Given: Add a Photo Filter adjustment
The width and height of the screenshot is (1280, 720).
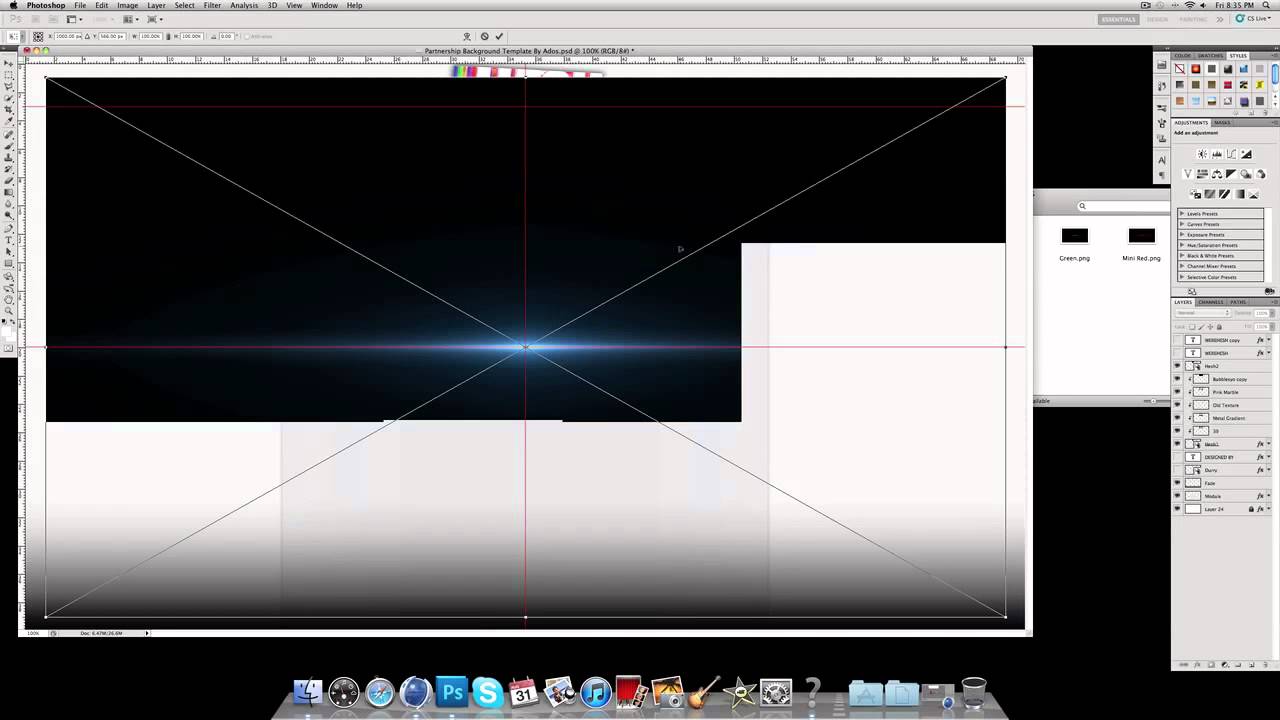Looking at the screenshot, I should [1246, 174].
